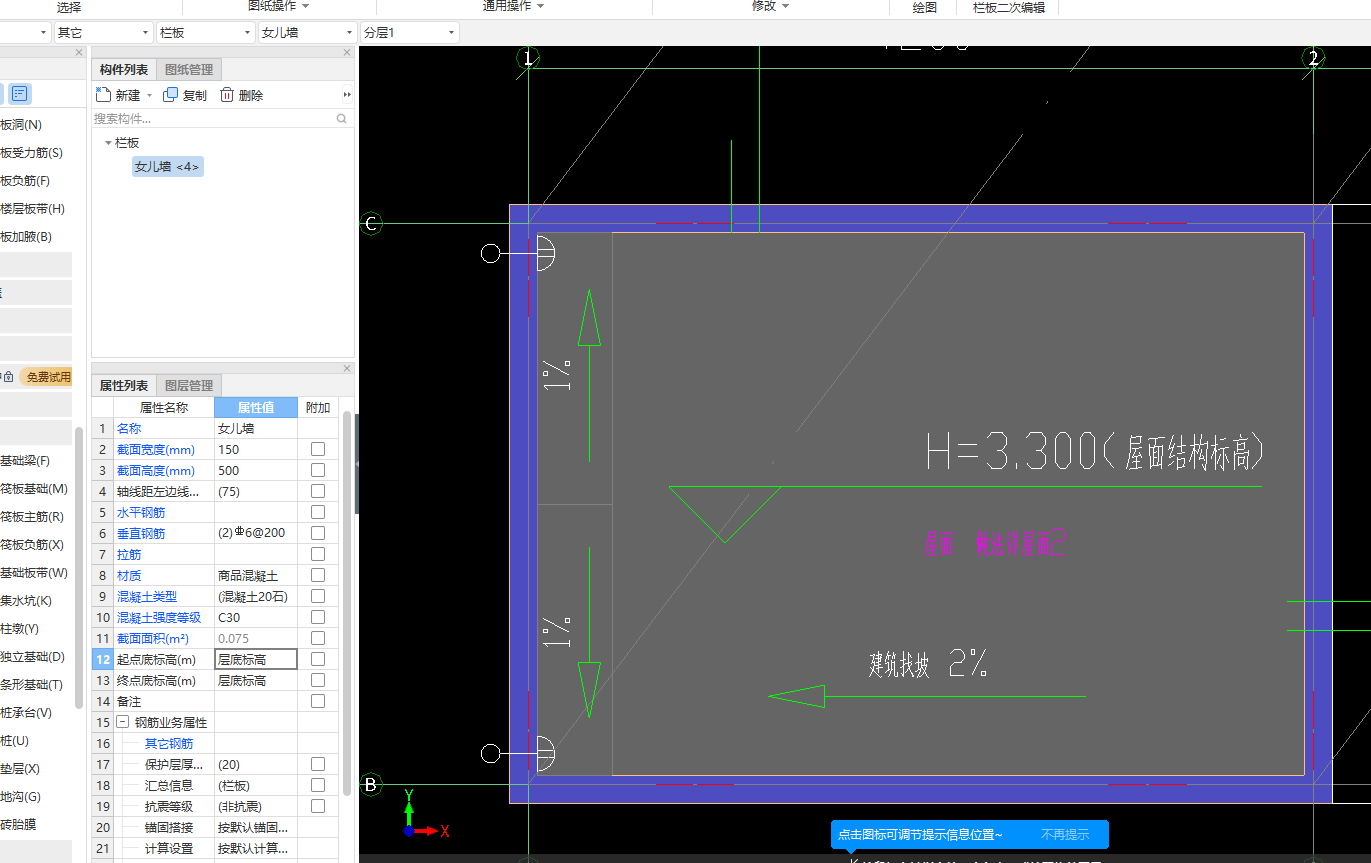Select 独立基础(D) in navigation list
The height and width of the screenshot is (863, 1371).
(32, 657)
